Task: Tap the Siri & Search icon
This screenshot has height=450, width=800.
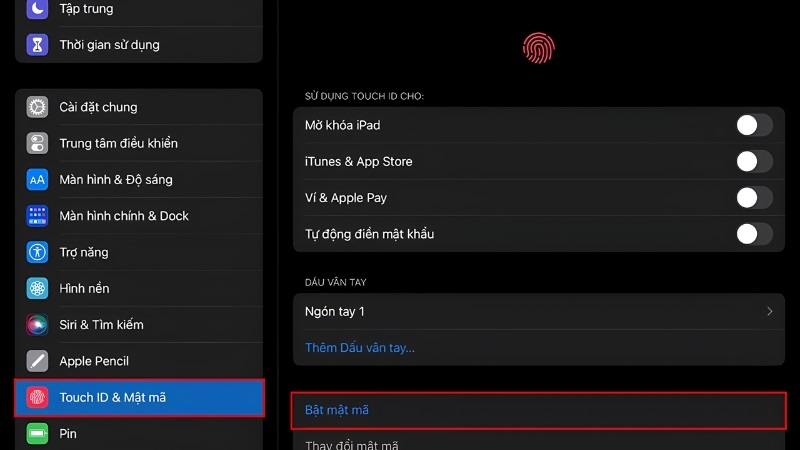Action: point(37,324)
